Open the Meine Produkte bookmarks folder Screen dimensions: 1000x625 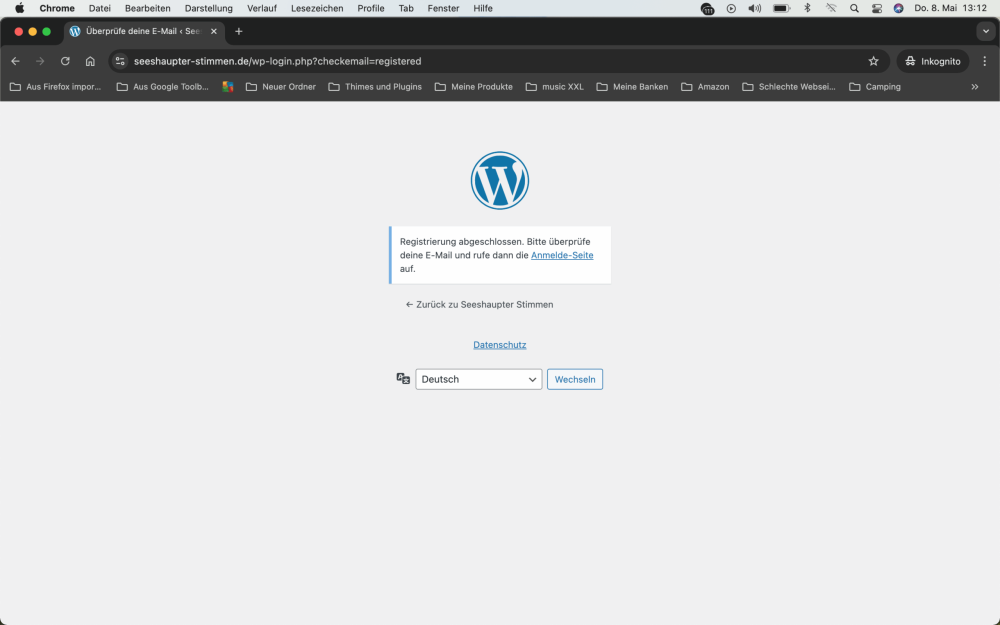click(x=474, y=87)
